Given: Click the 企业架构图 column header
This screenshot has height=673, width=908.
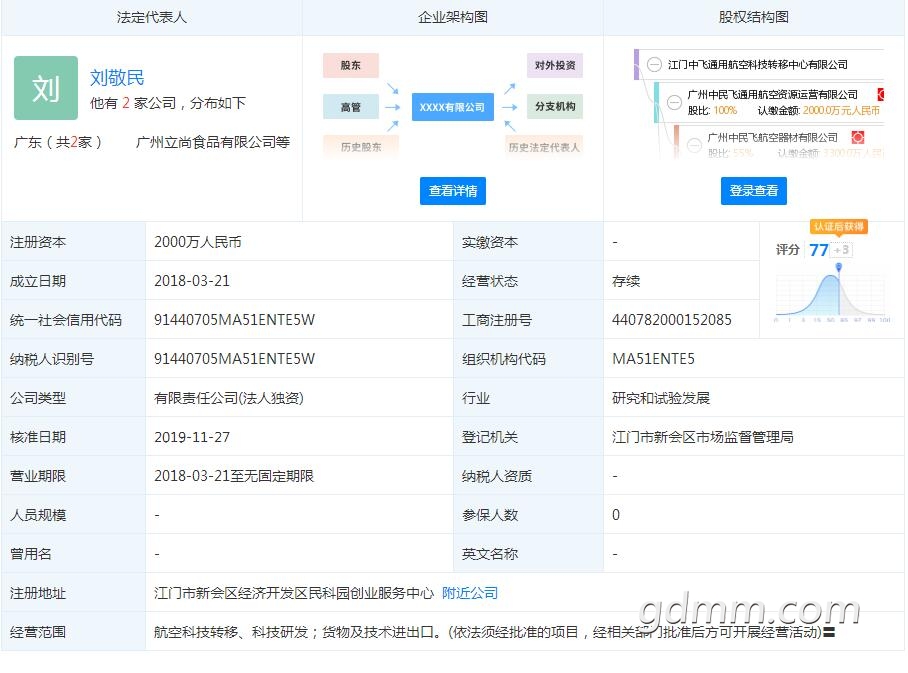Looking at the screenshot, I should tap(453, 17).
